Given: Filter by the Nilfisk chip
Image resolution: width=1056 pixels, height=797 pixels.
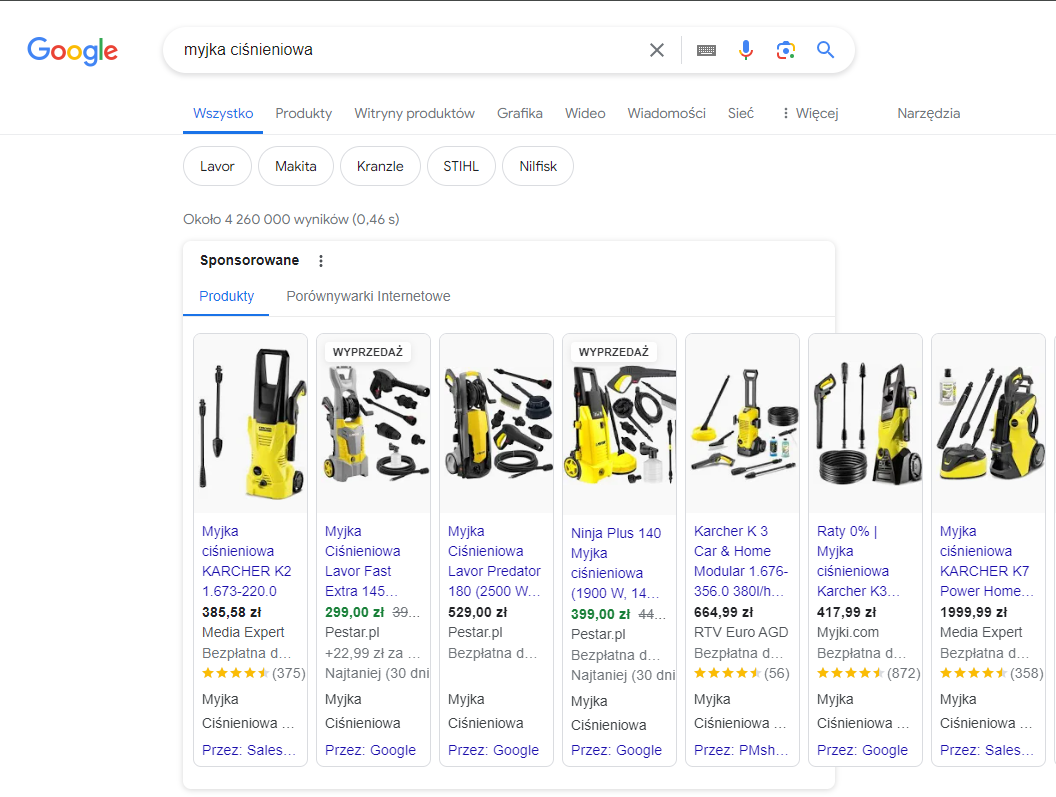Looking at the screenshot, I should point(538,166).
